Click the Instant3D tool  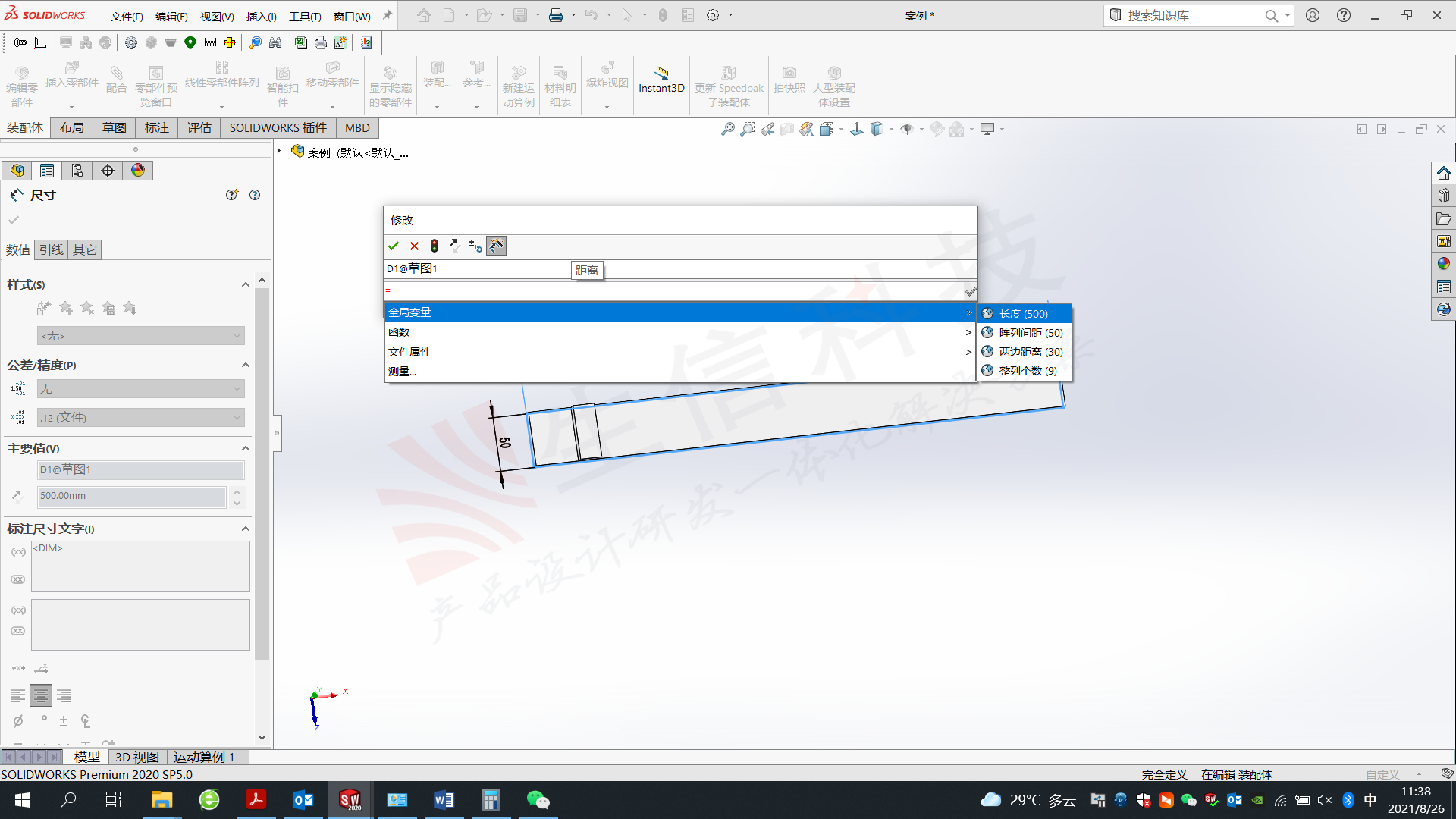point(661,80)
